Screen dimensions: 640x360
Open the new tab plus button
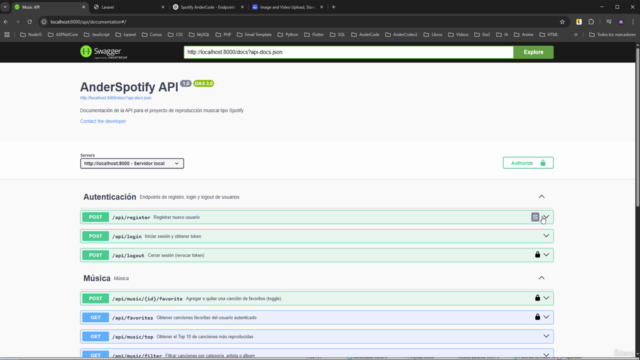click(x=333, y=7)
